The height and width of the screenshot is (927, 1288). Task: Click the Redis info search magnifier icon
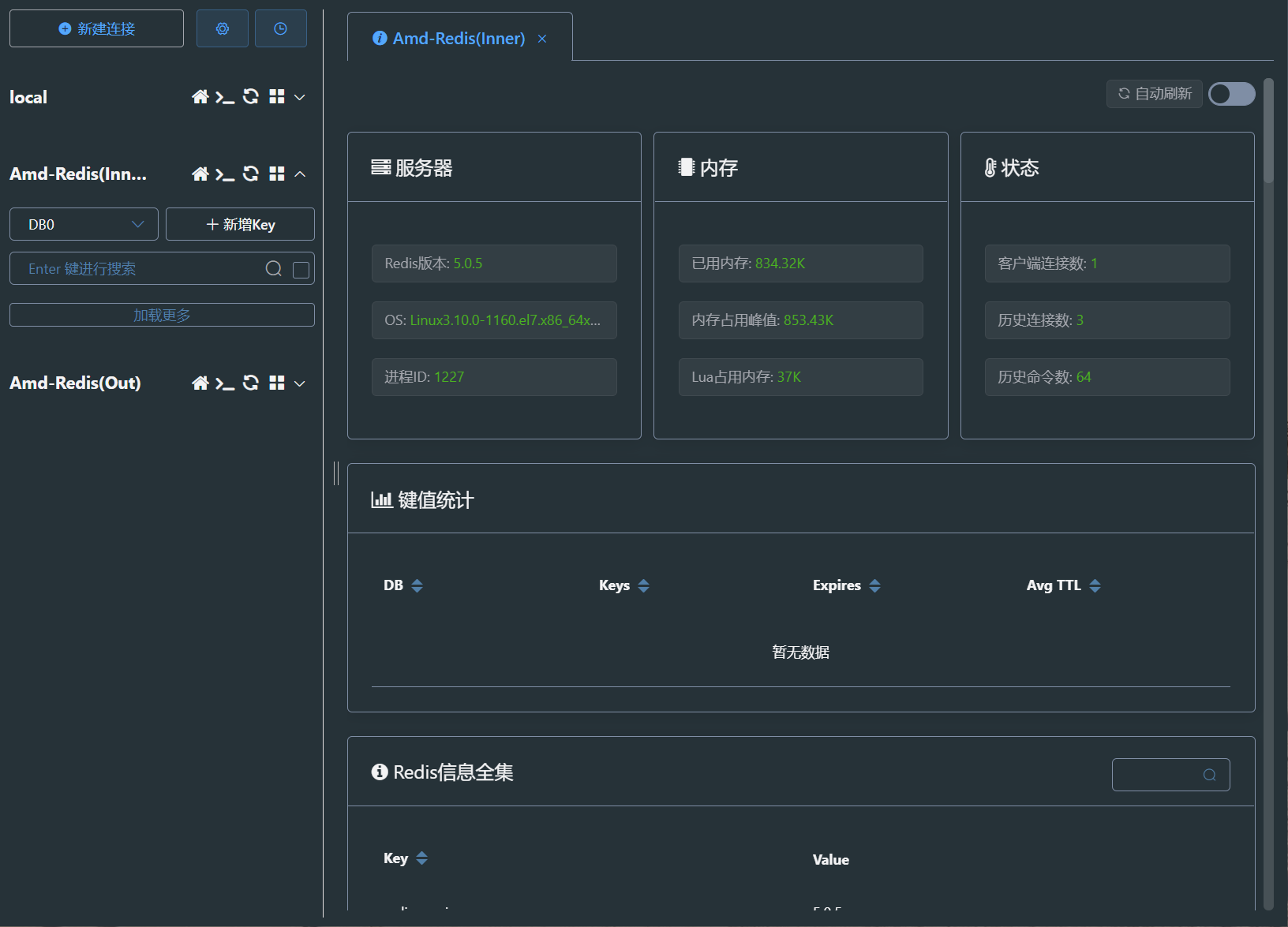[1209, 775]
